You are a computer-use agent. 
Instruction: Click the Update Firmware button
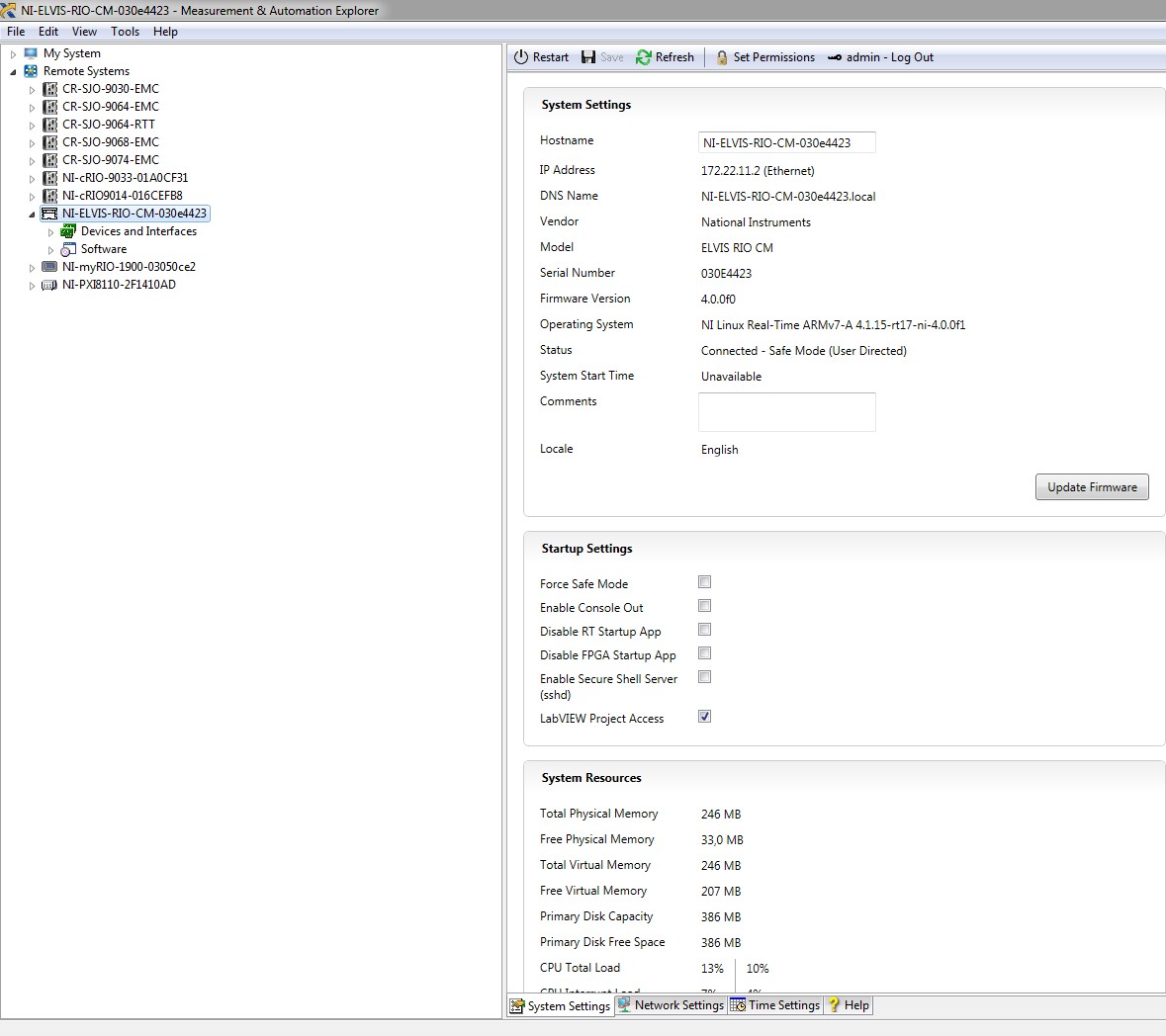[x=1092, y=487]
